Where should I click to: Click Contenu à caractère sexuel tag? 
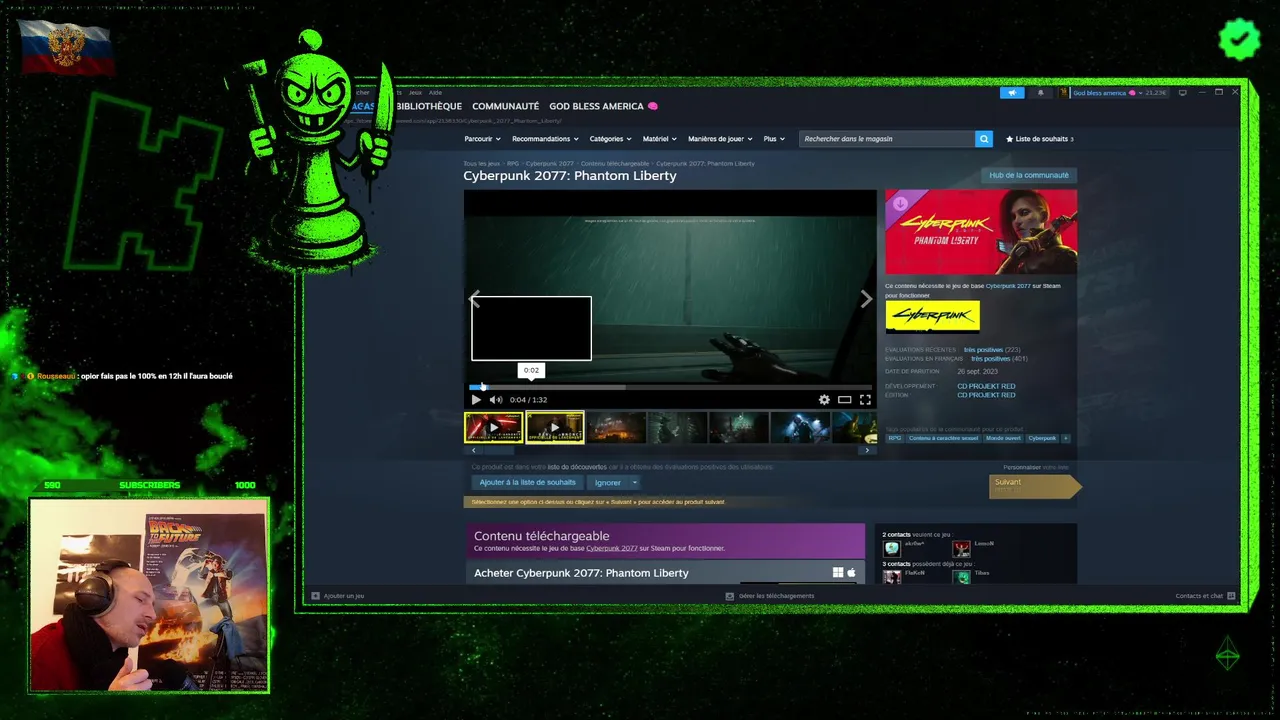[x=943, y=438]
